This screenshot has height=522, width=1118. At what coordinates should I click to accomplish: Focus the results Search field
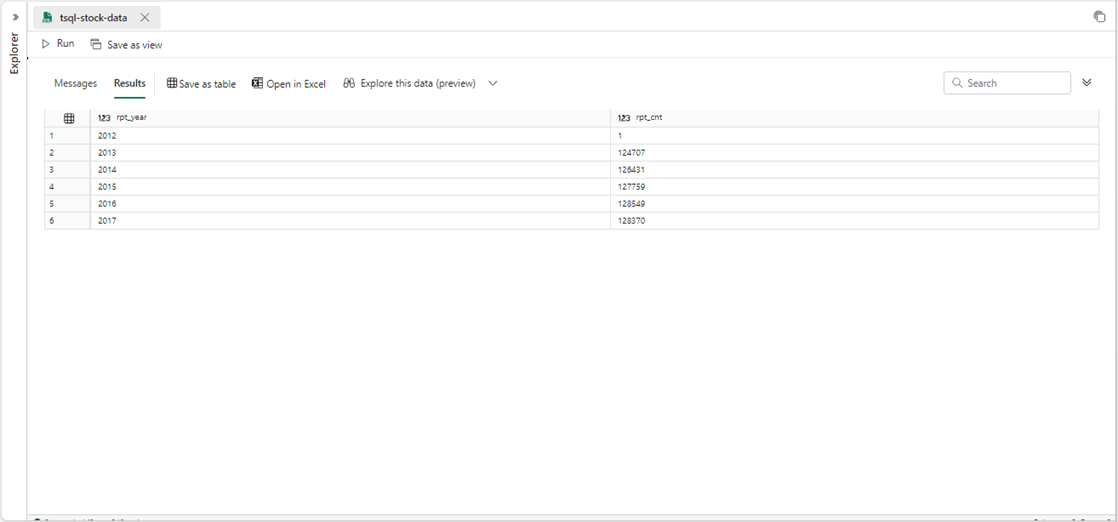1007,83
